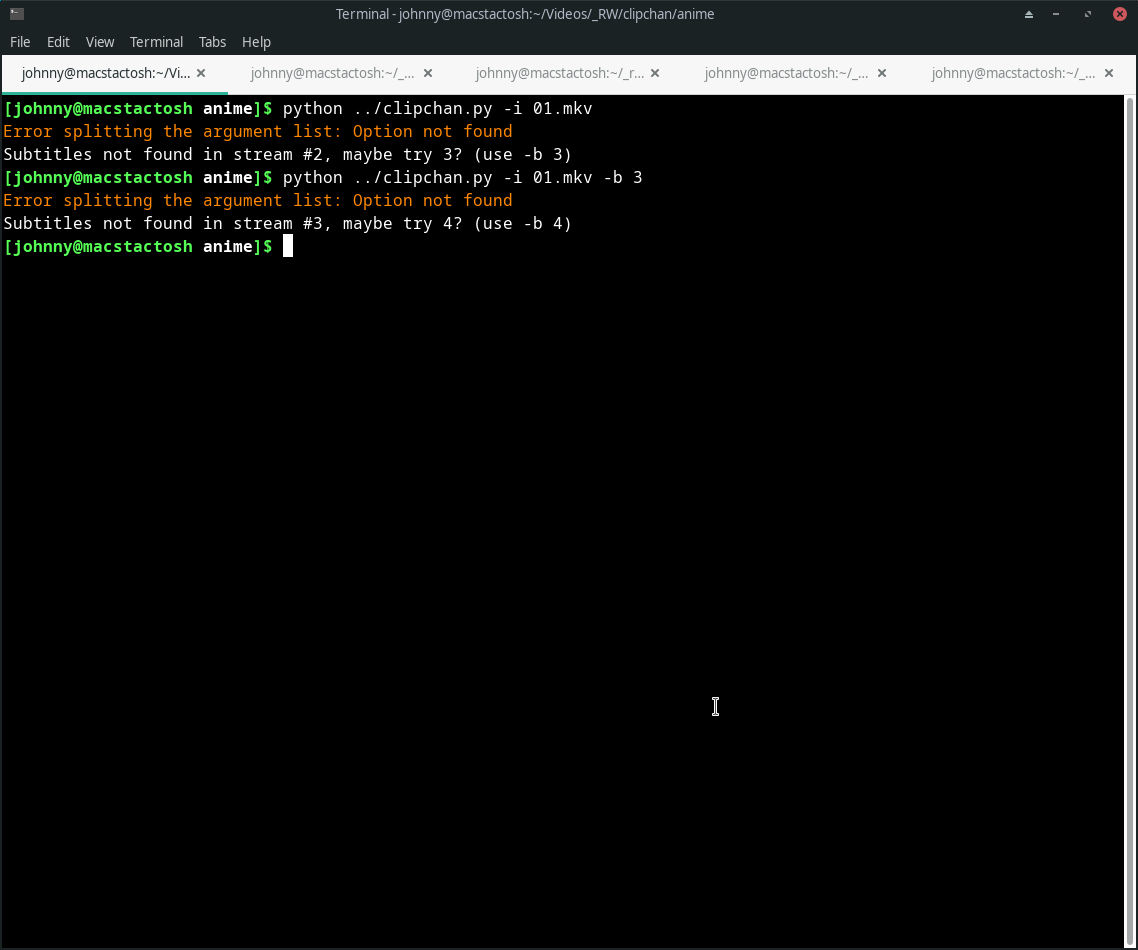Click the window title 'Terminal - johnny@macstactosh'
Screen dimensions: 1138x950
click(525, 14)
